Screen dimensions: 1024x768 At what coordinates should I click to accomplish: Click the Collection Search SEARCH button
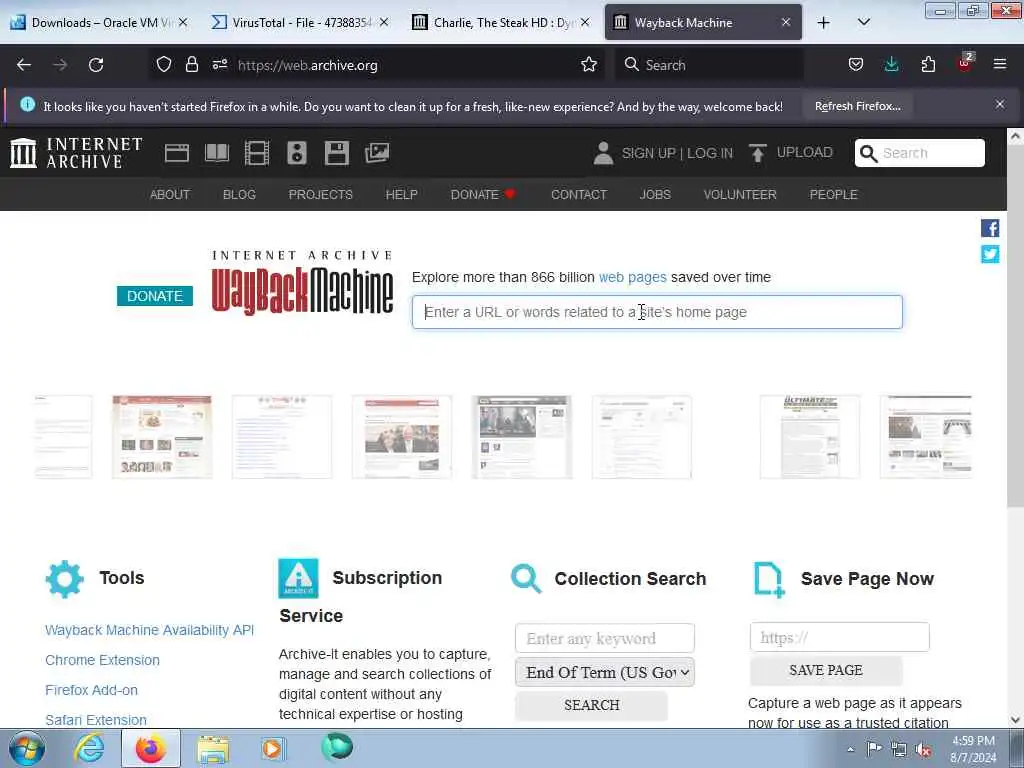(x=592, y=705)
